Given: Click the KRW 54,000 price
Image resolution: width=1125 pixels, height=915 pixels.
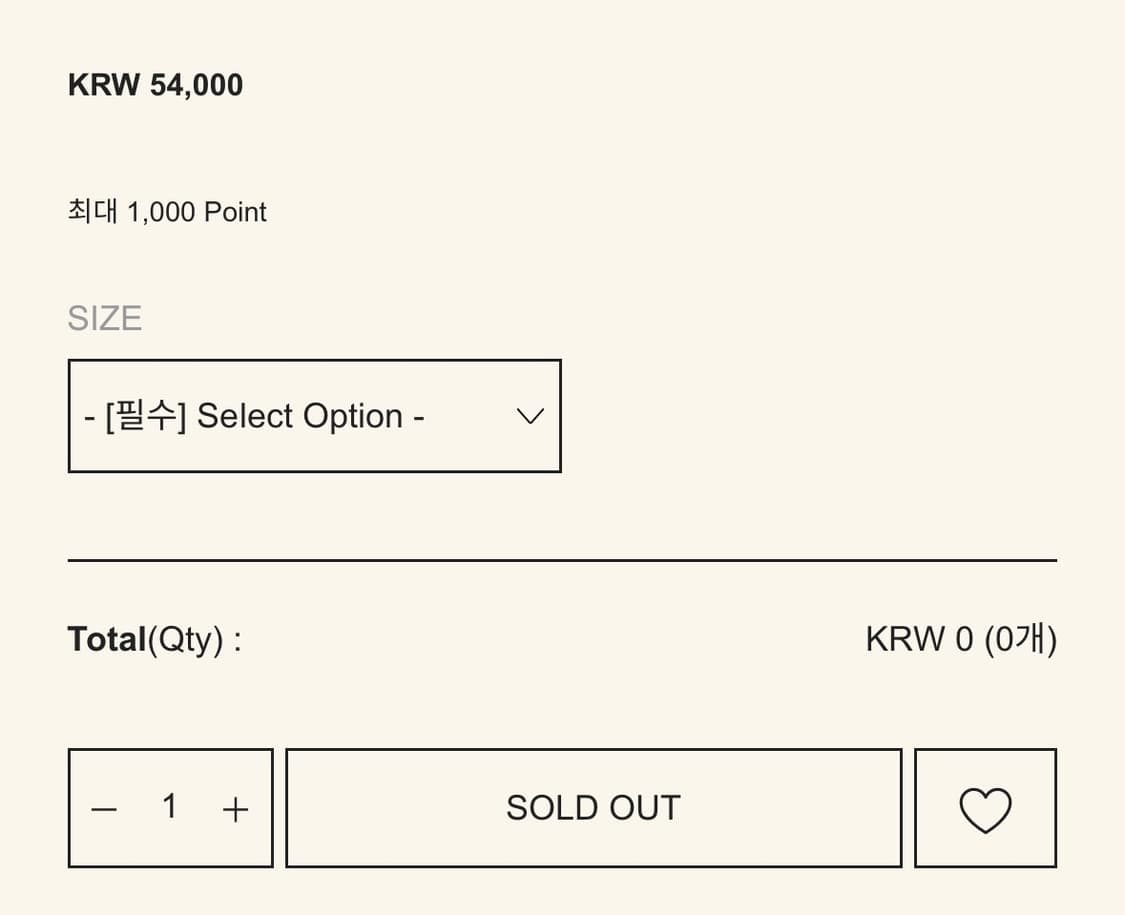Looking at the screenshot, I should point(155,85).
